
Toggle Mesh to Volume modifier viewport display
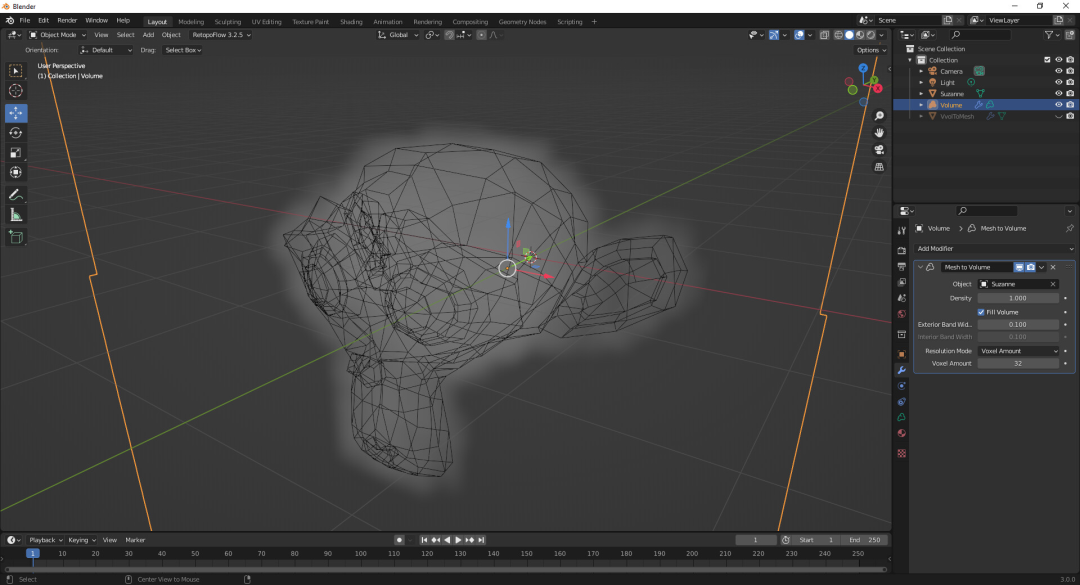pyautogui.click(x=1019, y=267)
